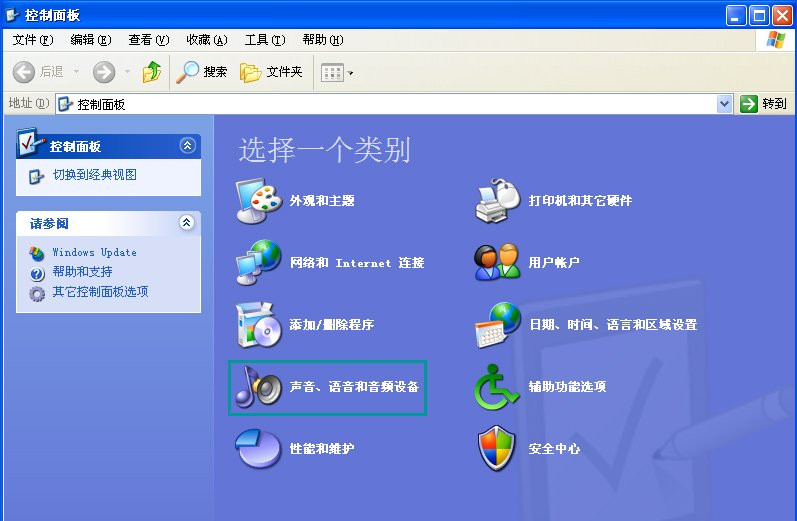Click the Windows flag logo in menu bar
797x521 pixels.
776,40
